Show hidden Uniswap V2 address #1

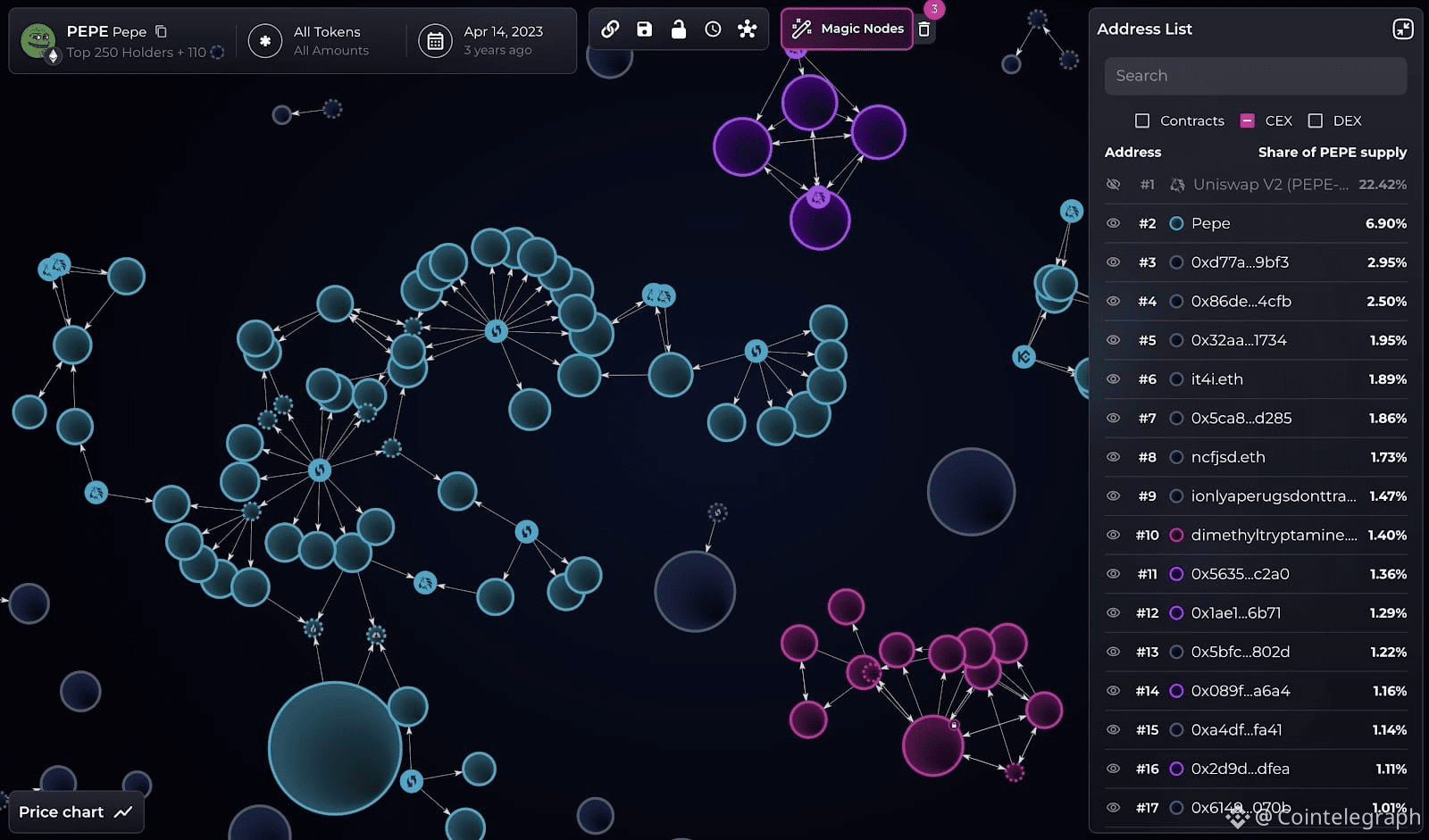1113,185
